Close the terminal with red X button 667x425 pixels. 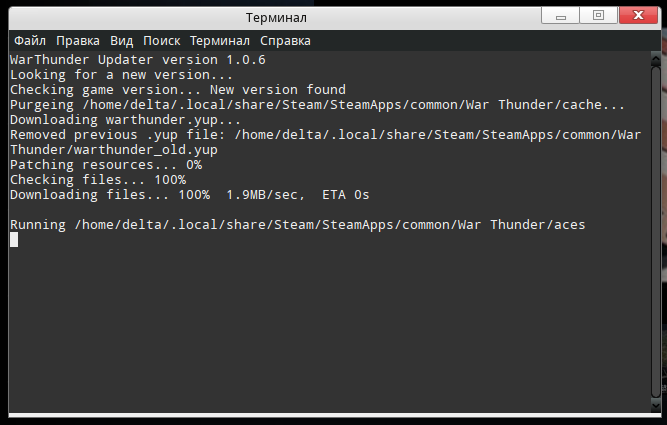[638, 15]
